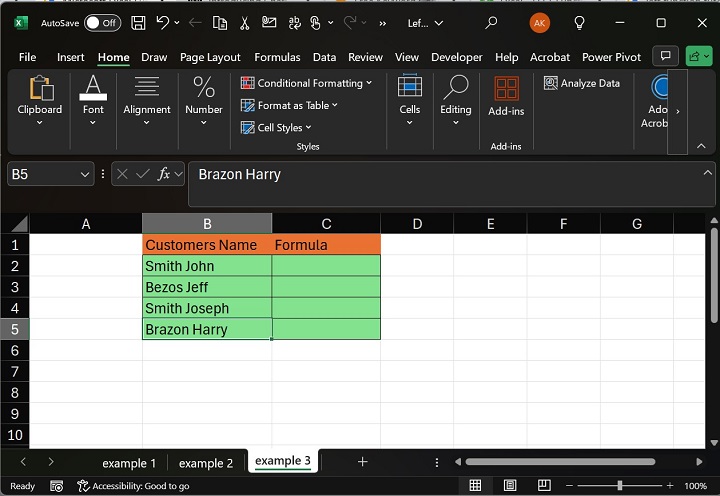
Task: Click the zoom slider in status bar
Action: [620, 486]
